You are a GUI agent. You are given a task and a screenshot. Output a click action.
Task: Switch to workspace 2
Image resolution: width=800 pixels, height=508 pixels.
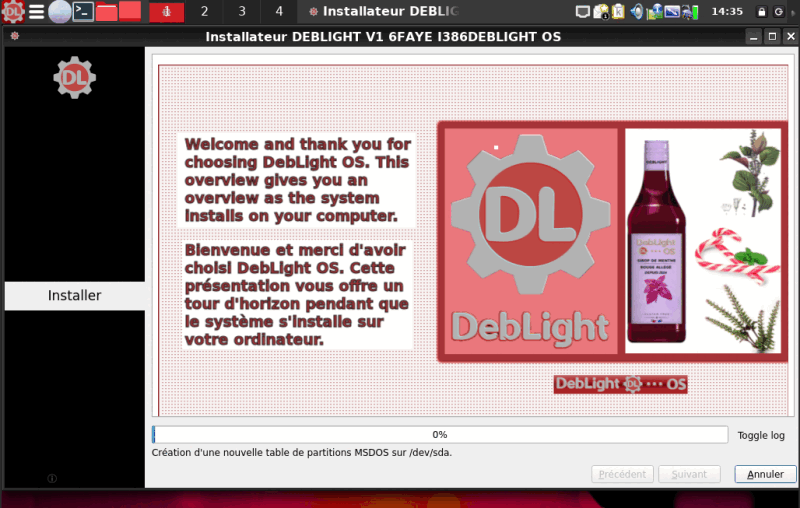click(204, 12)
